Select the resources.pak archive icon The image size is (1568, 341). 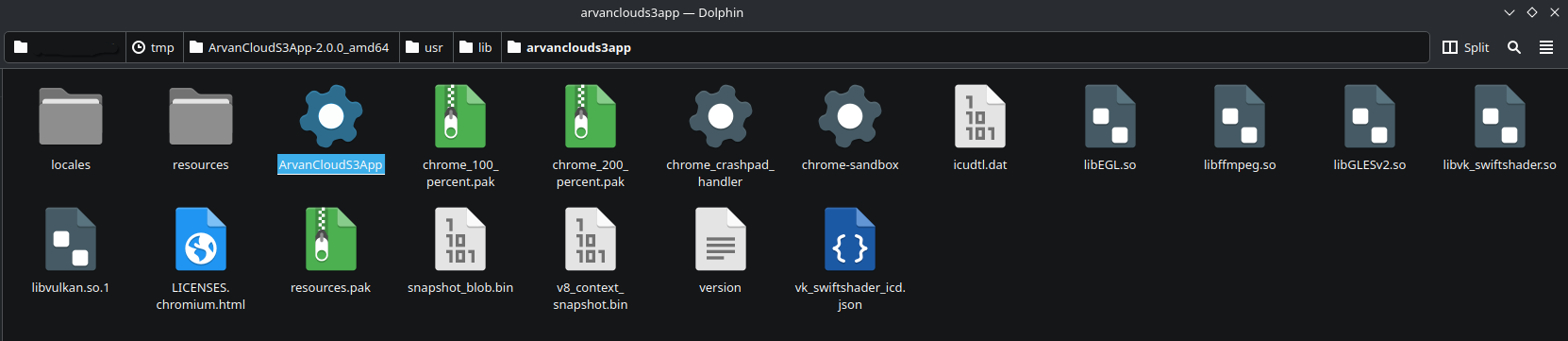pos(331,239)
